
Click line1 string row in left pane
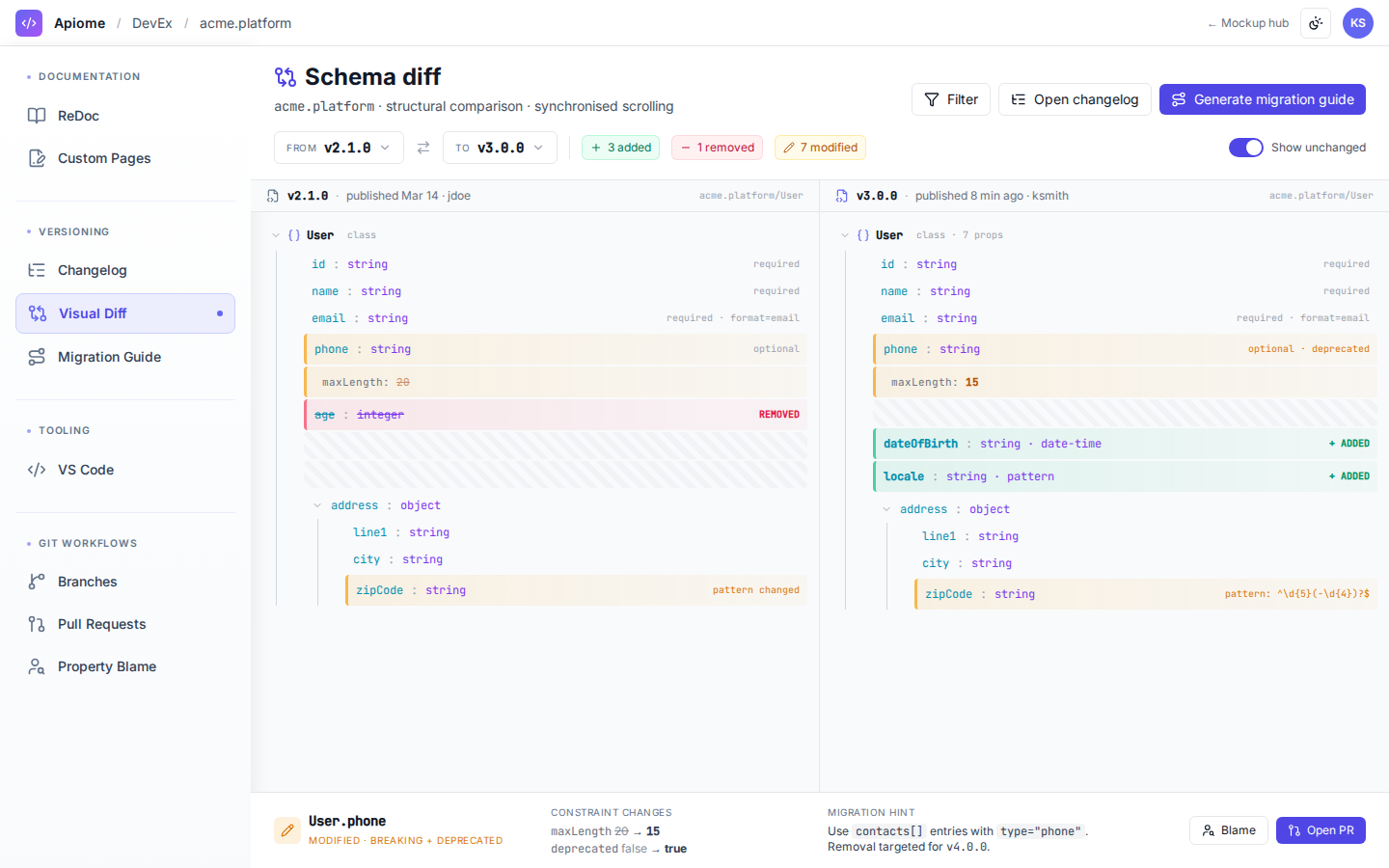click(576, 532)
